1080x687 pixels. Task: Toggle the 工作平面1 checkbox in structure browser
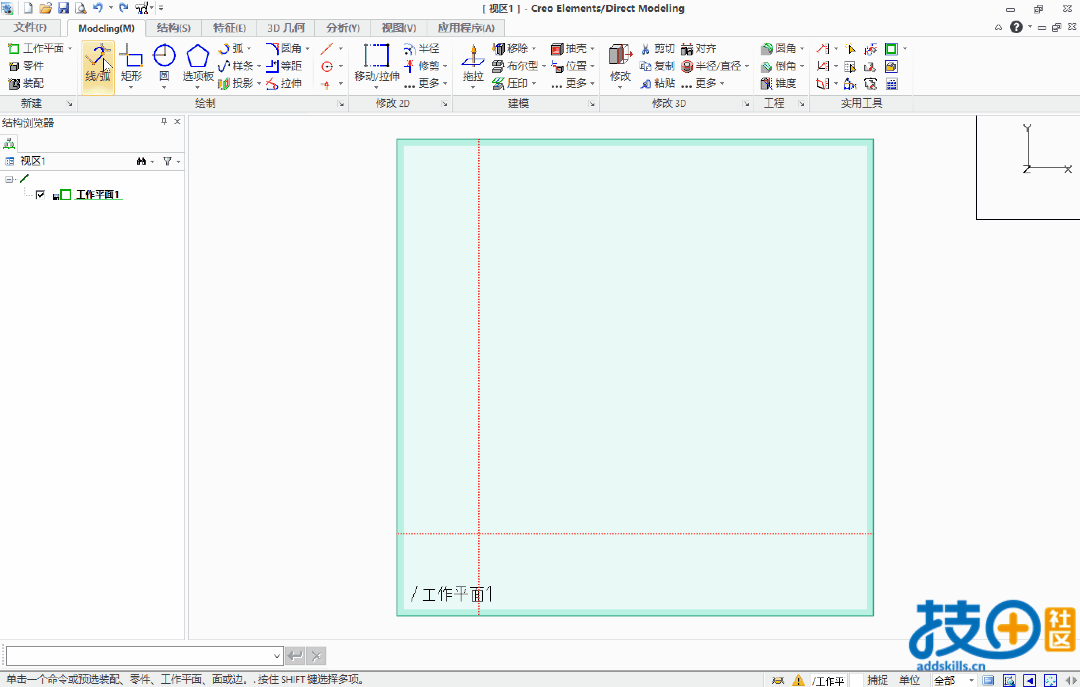click(x=40, y=195)
